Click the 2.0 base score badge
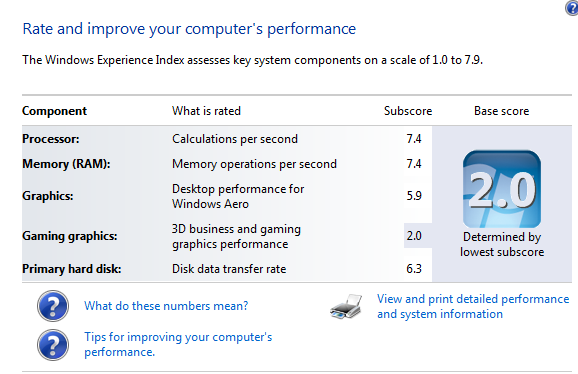The width and height of the screenshot is (578, 374). [x=502, y=189]
